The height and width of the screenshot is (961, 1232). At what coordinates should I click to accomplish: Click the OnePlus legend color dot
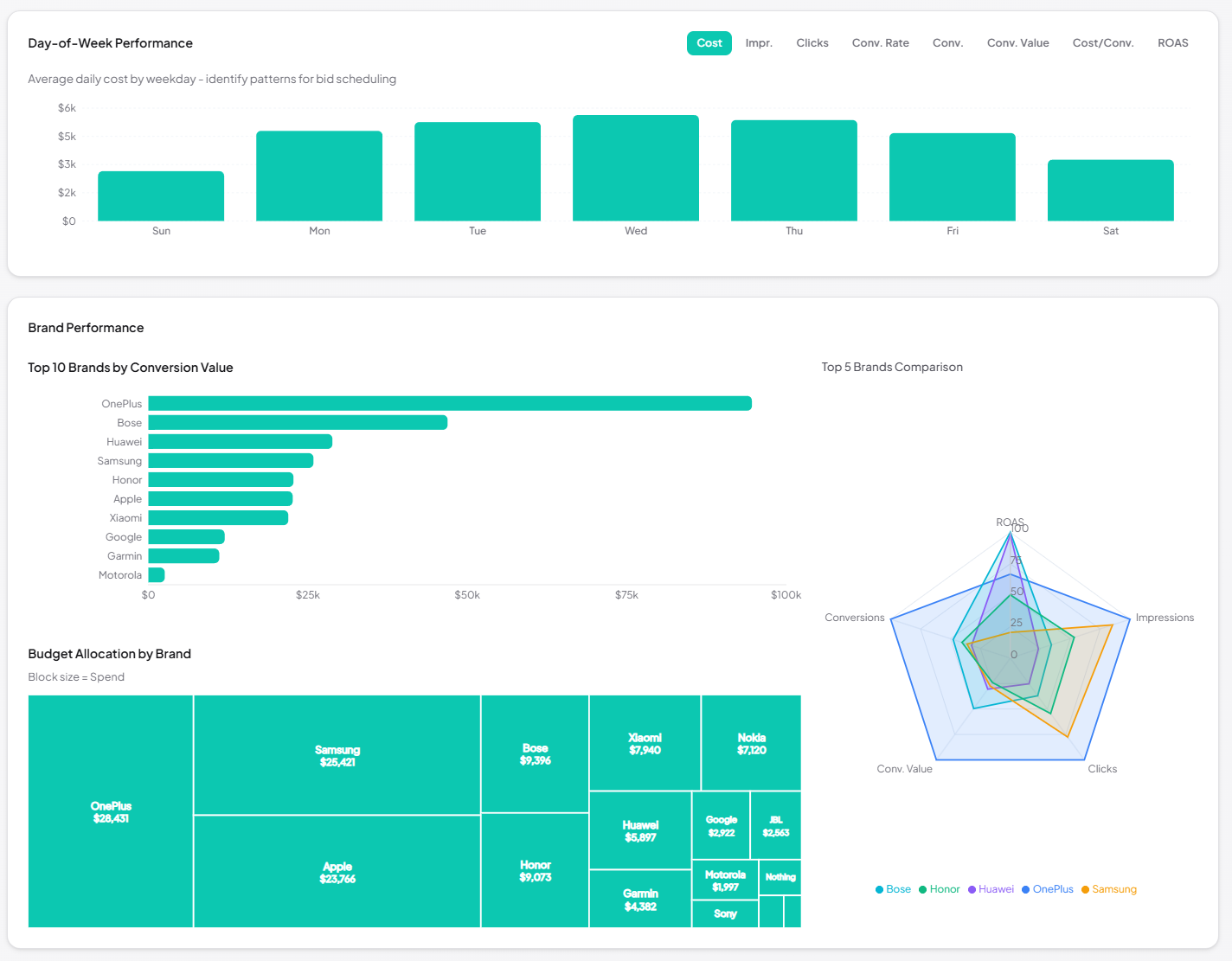[1025, 888]
